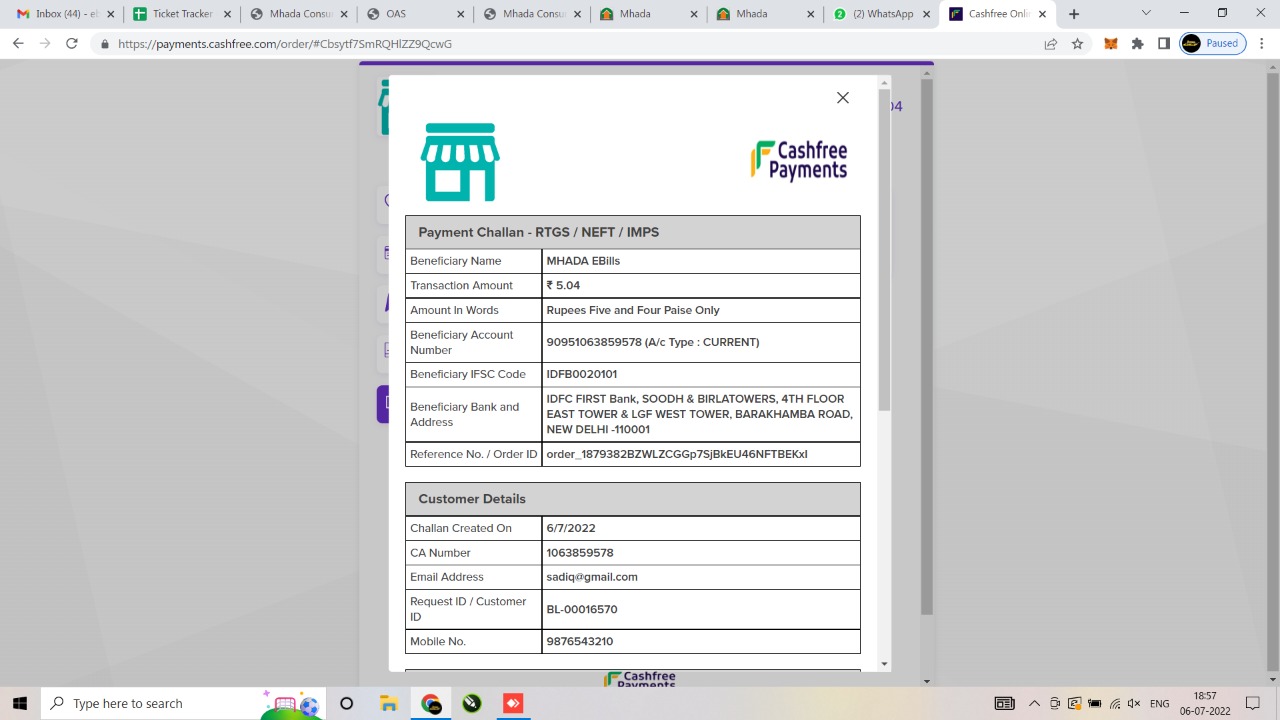The height and width of the screenshot is (720, 1280).
Task: Click the address bar URL
Action: click(x=285, y=44)
